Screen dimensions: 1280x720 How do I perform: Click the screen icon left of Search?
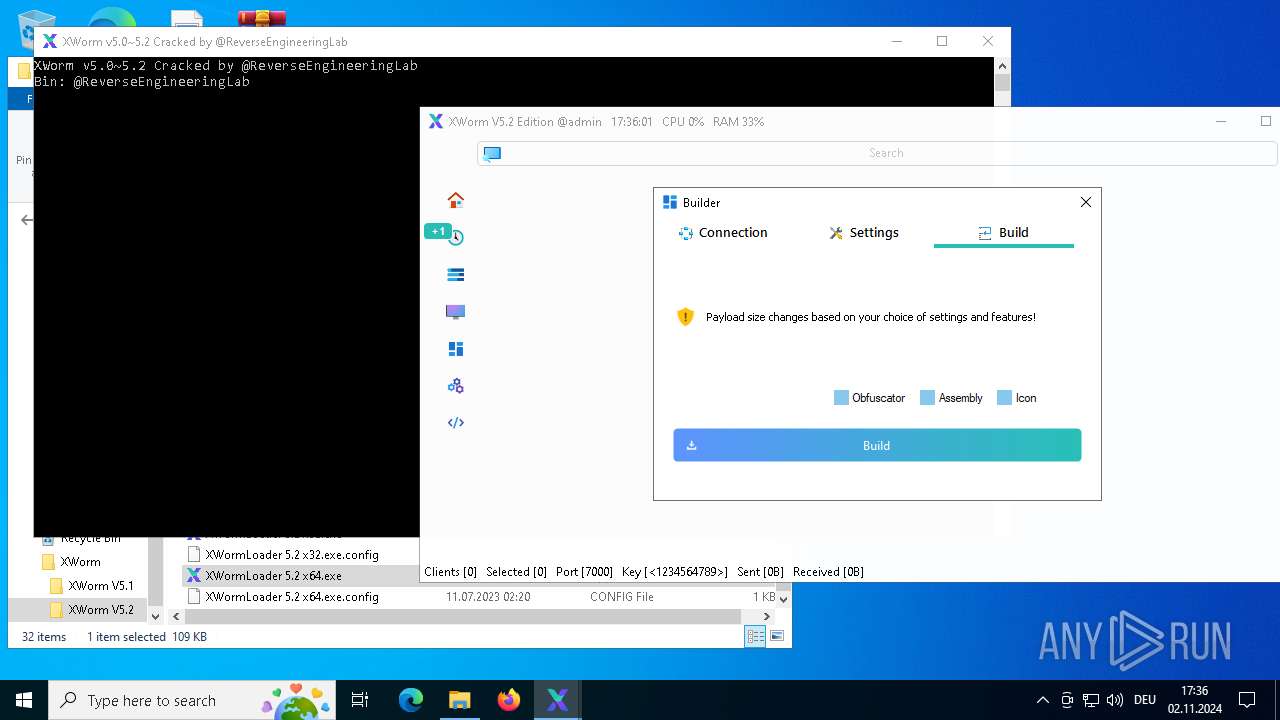pyautogui.click(x=492, y=153)
